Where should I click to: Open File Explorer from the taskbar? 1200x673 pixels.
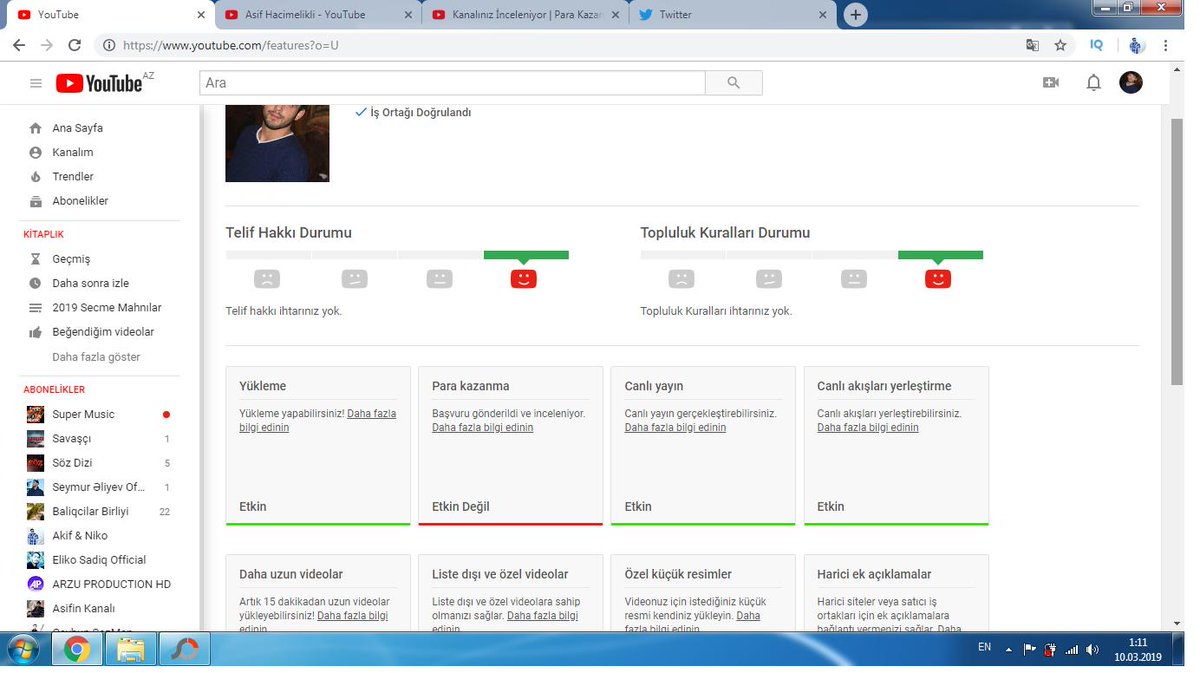(x=130, y=651)
